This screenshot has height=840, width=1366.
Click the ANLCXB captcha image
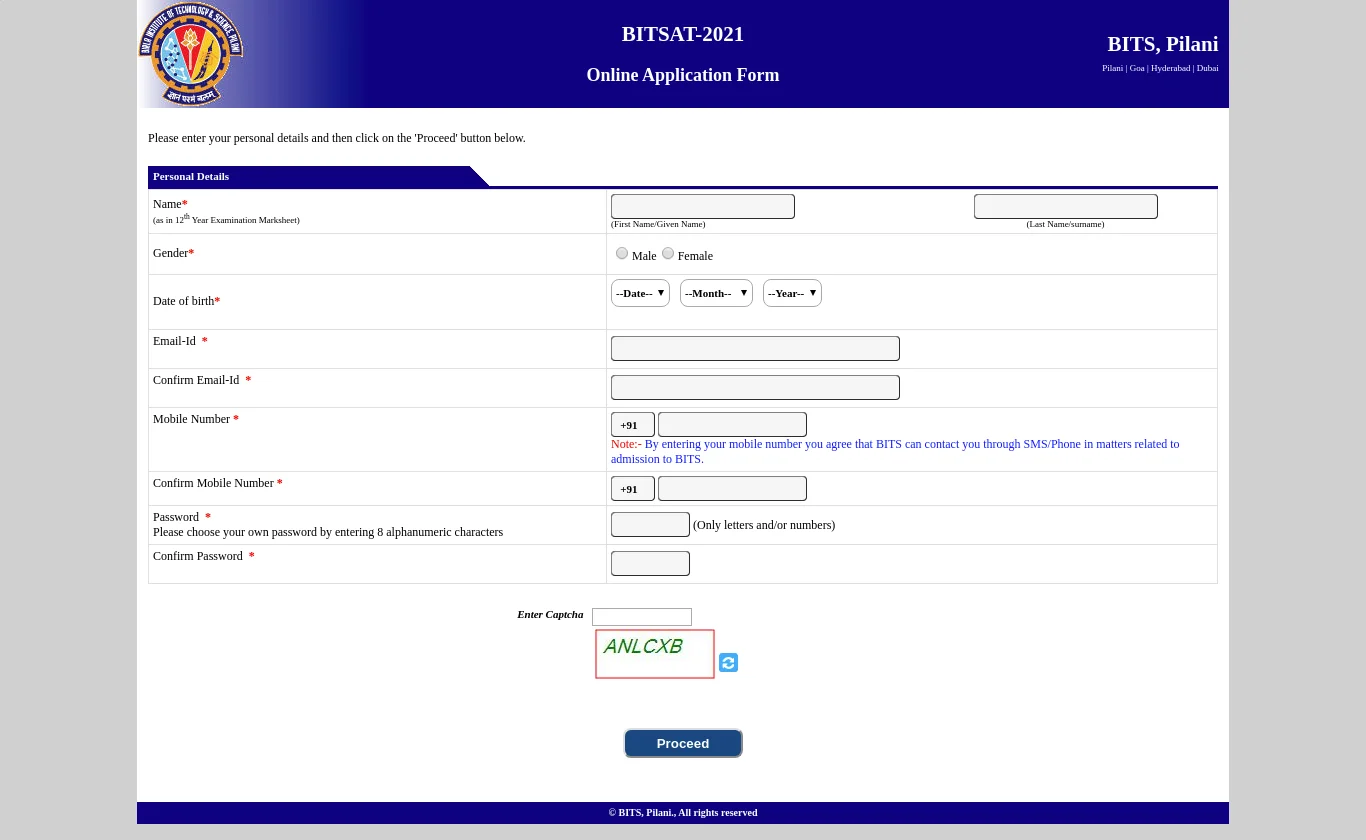655,654
